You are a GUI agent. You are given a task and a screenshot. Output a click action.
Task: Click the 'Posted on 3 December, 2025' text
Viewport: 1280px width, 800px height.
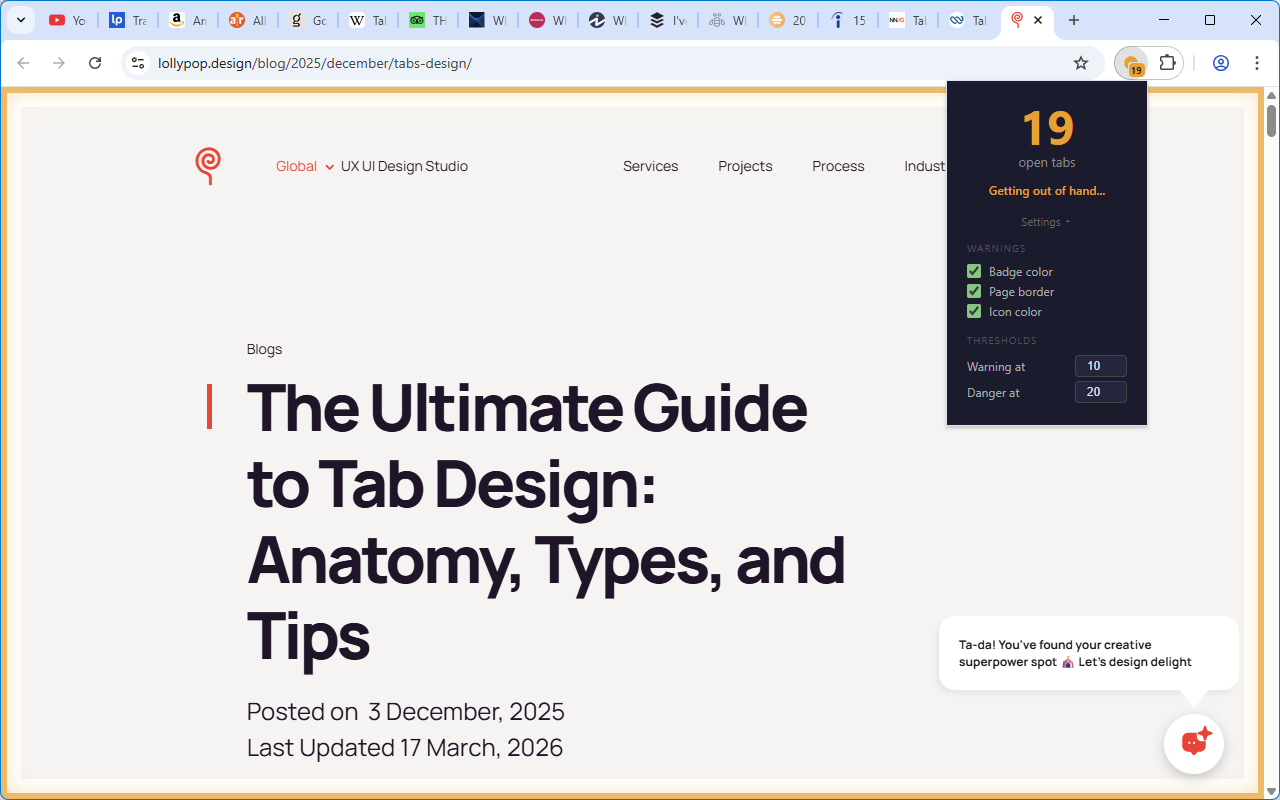pos(406,711)
